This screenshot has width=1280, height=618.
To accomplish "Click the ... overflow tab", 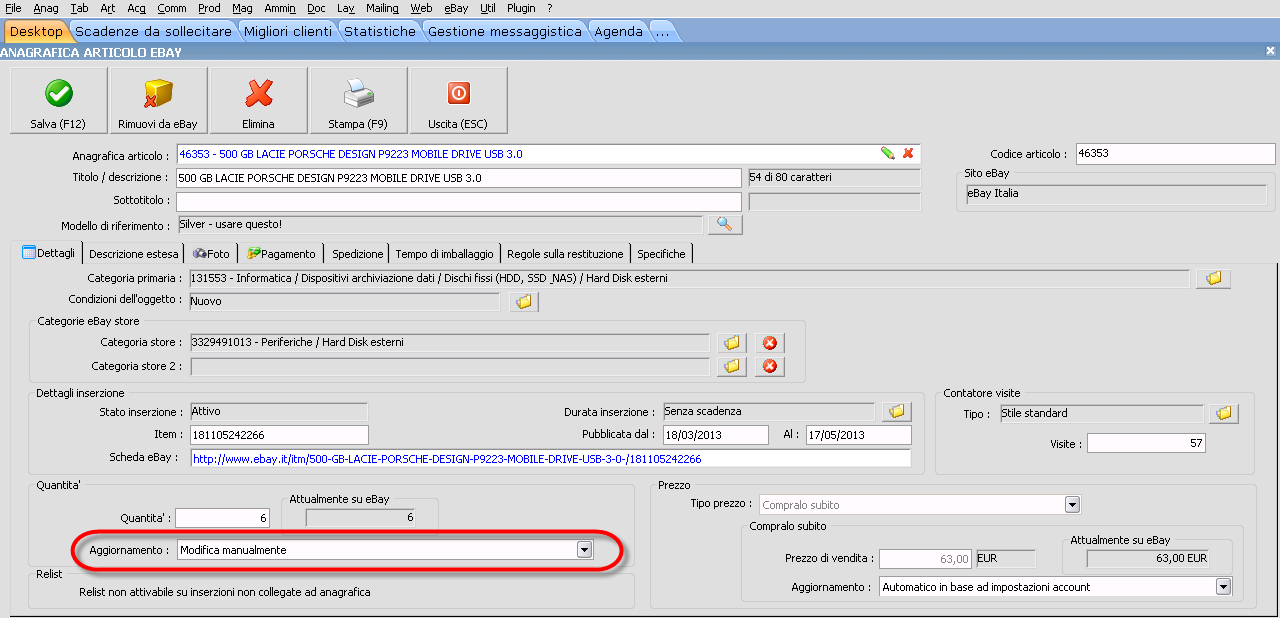I will [x=662, y=32].
